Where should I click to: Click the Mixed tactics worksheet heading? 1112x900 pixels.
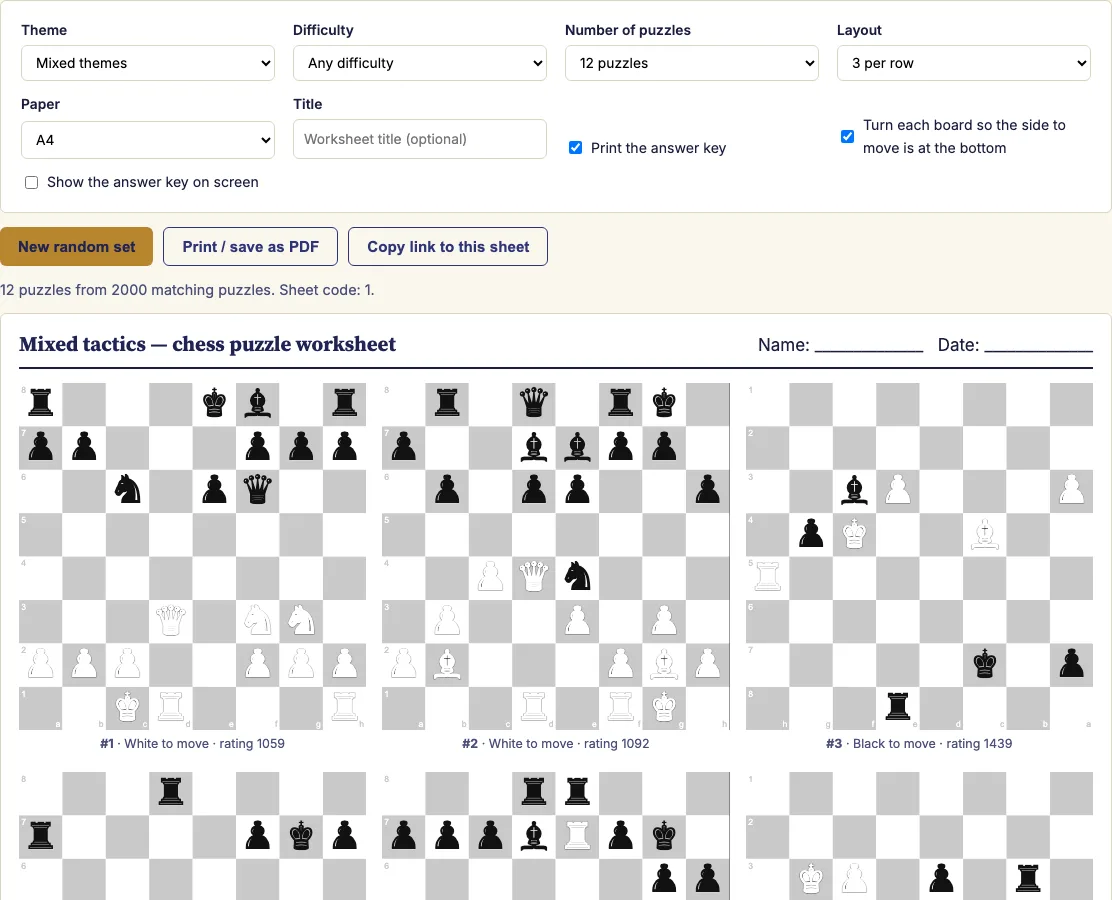207,344
